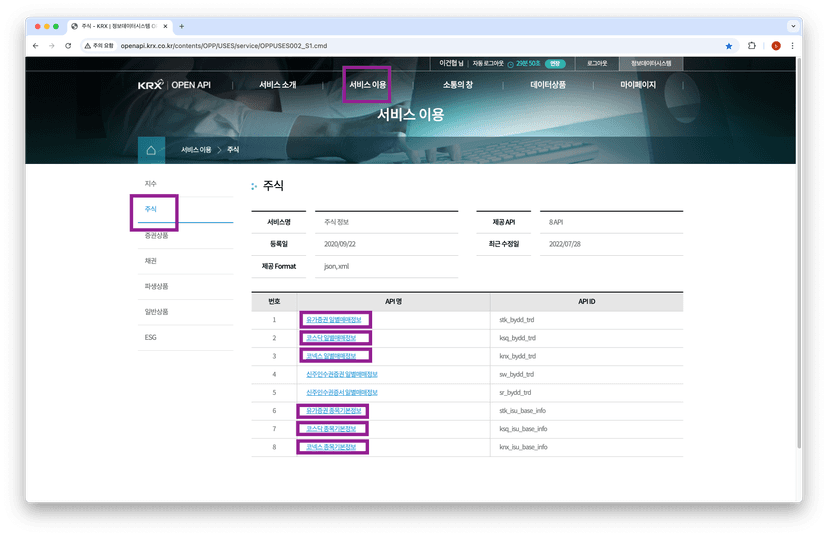Click the 정보데이터시스템 button
828x536 pixels.
[x=651, y=63]
